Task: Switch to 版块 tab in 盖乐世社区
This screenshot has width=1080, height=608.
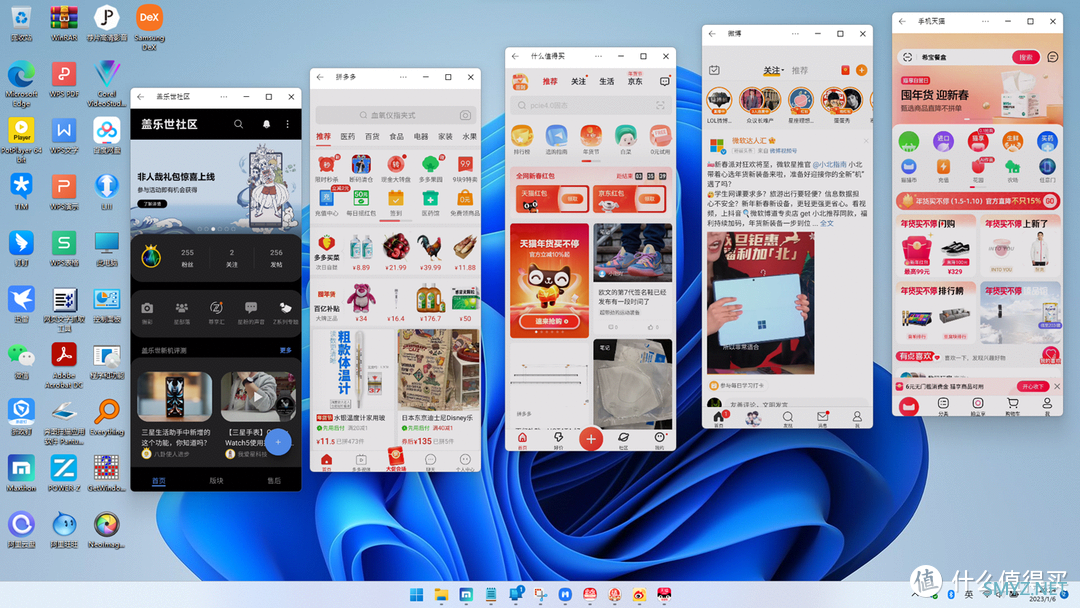Action: coord(216,481)
